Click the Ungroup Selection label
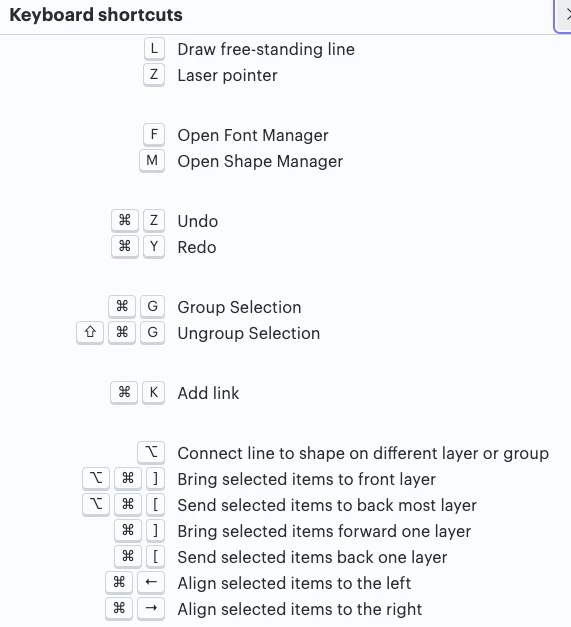 (248, 333)
